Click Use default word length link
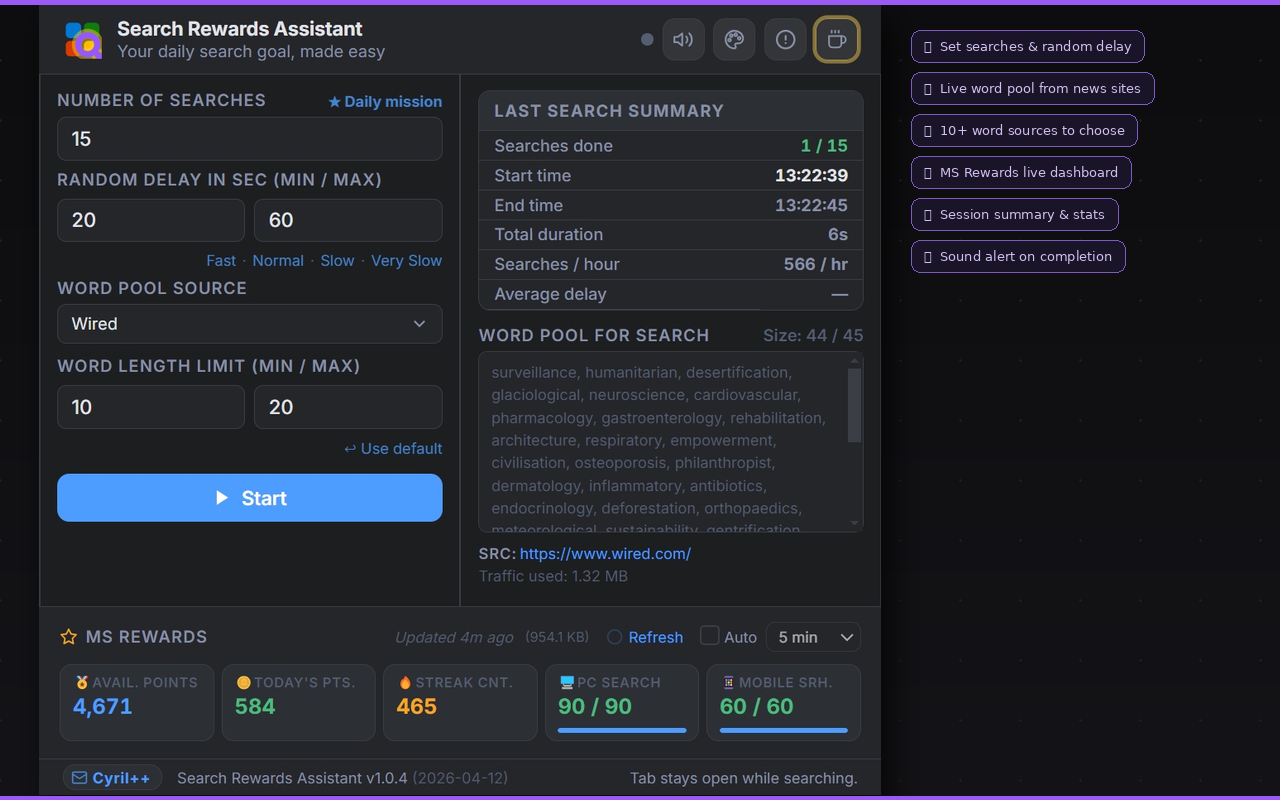Image resolution: width=1280 pixels, height=800 pixels. click(393, 448)
